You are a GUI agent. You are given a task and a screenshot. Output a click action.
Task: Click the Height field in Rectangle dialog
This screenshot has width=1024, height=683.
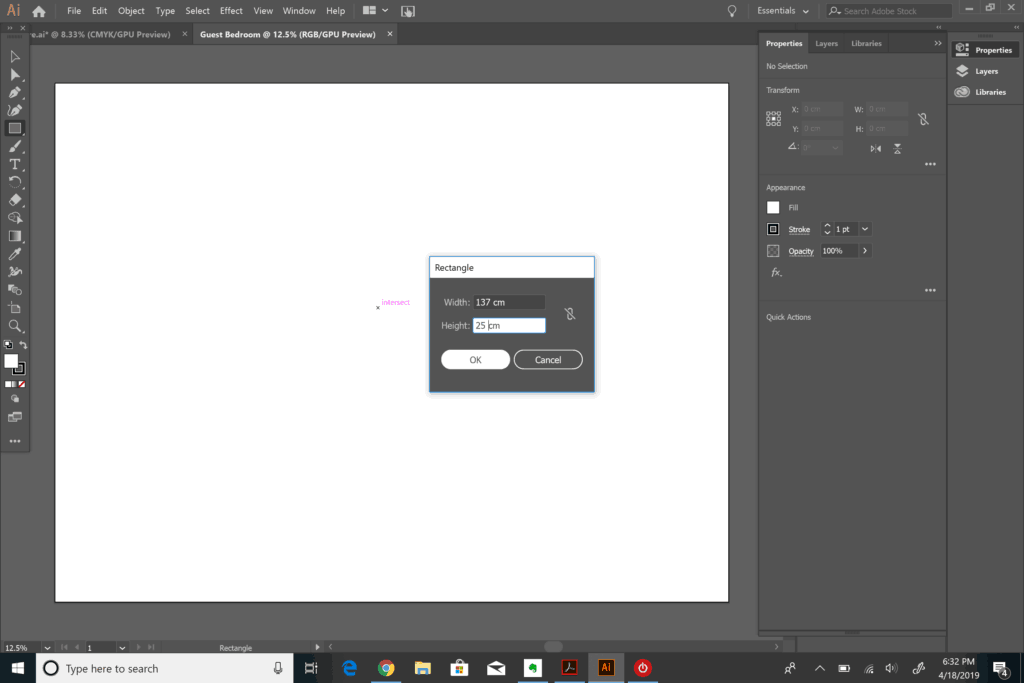click(x=509, y=325)
